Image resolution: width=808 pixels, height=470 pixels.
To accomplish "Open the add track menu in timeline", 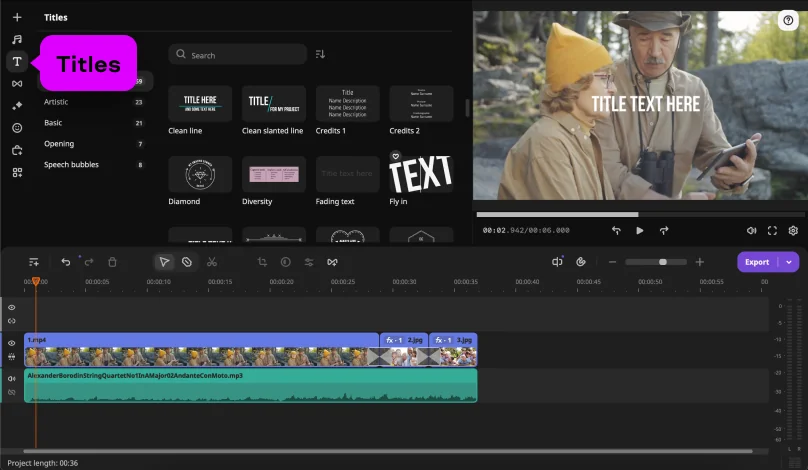I will pyautogui.click(x=34, y=262).
